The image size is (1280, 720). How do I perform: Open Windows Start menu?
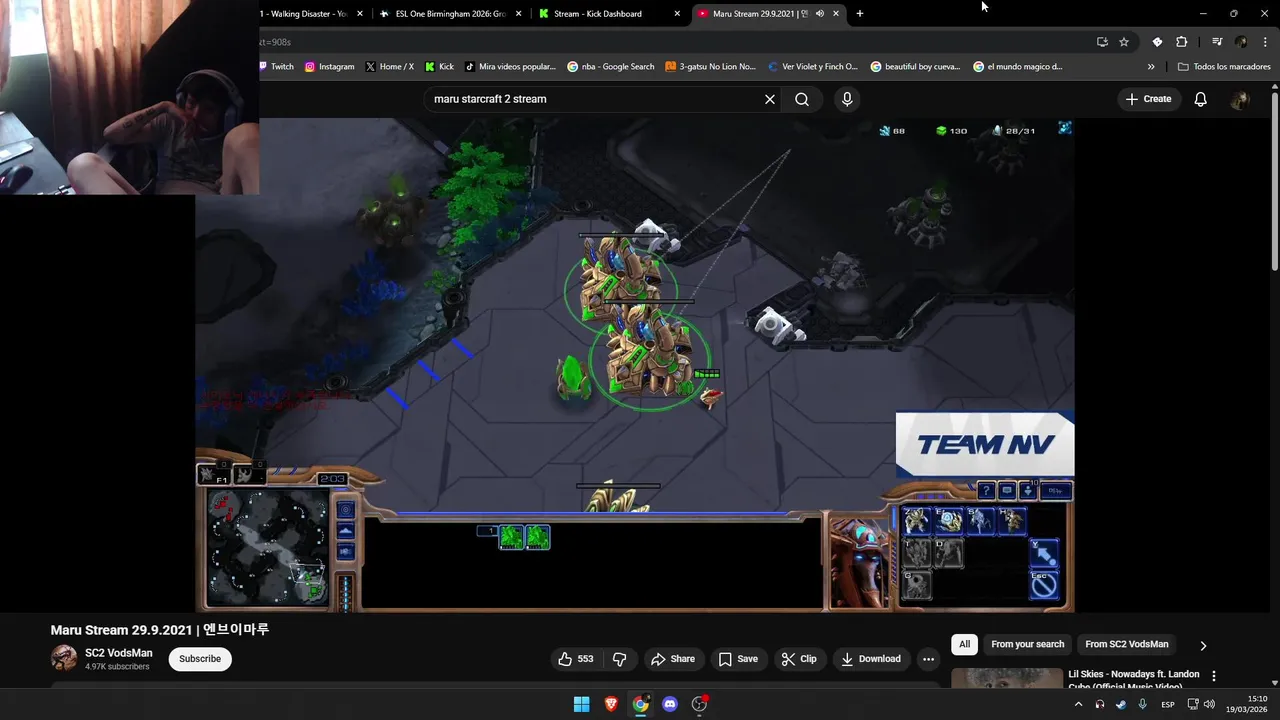point(581,704)
